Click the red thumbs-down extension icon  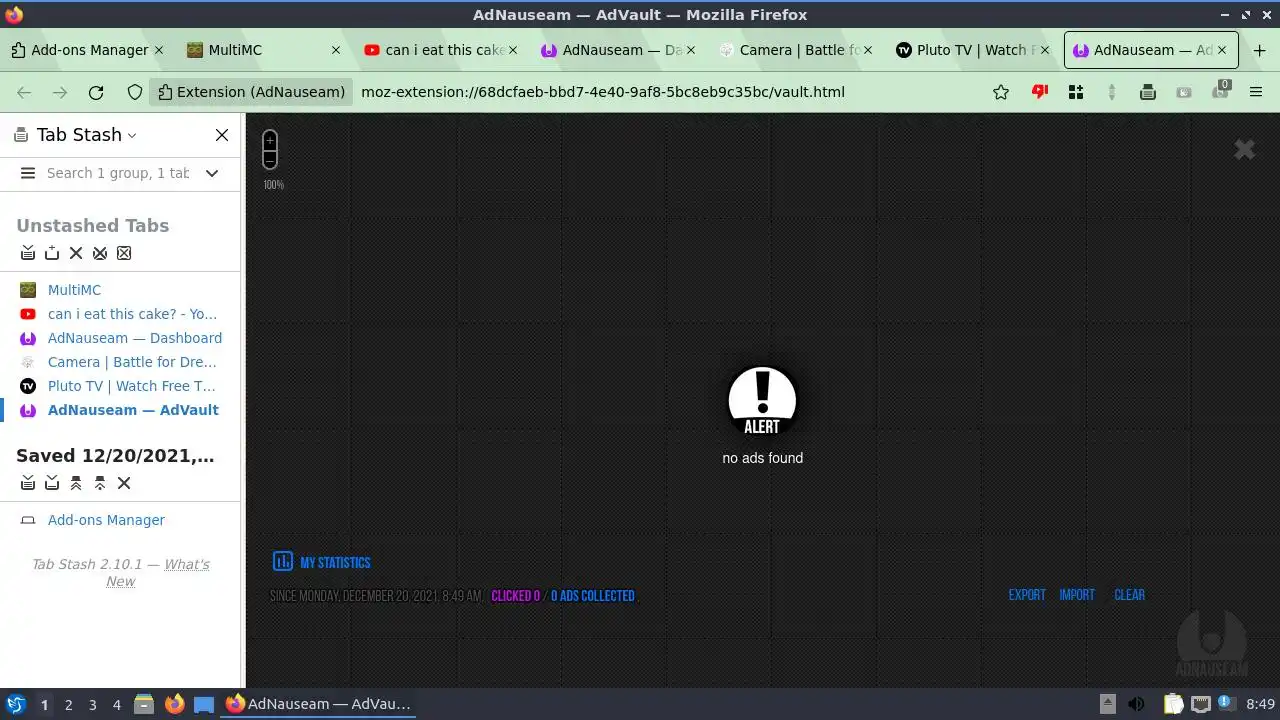pos(1040,92)
